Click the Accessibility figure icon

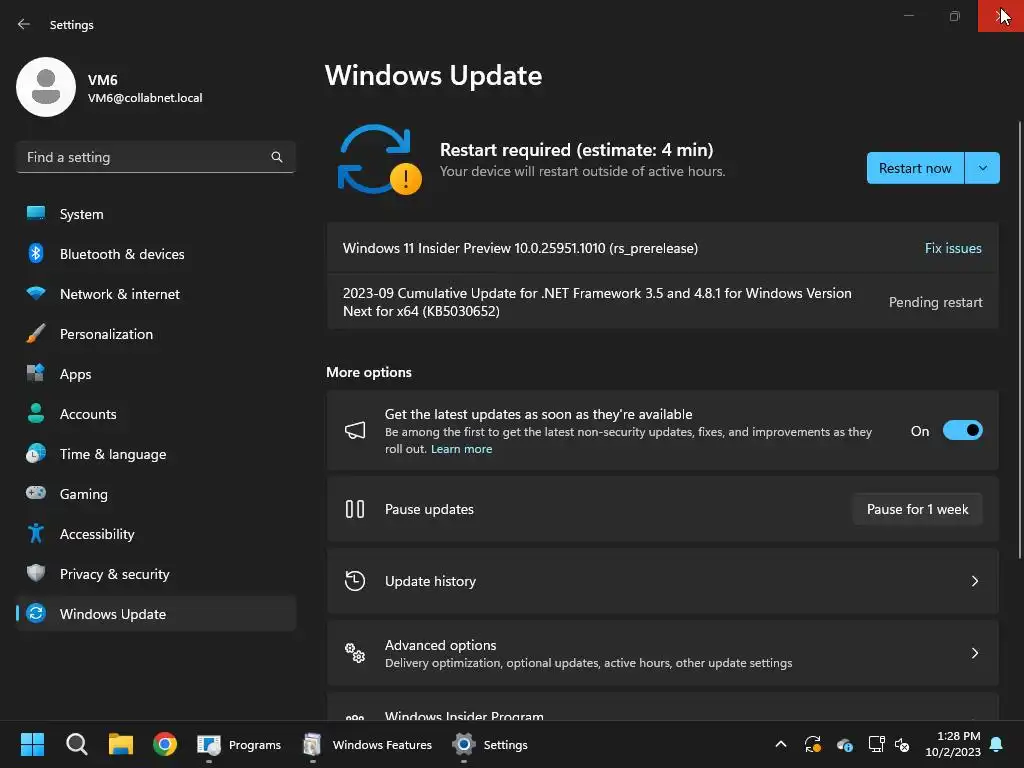tap(36, 534)
